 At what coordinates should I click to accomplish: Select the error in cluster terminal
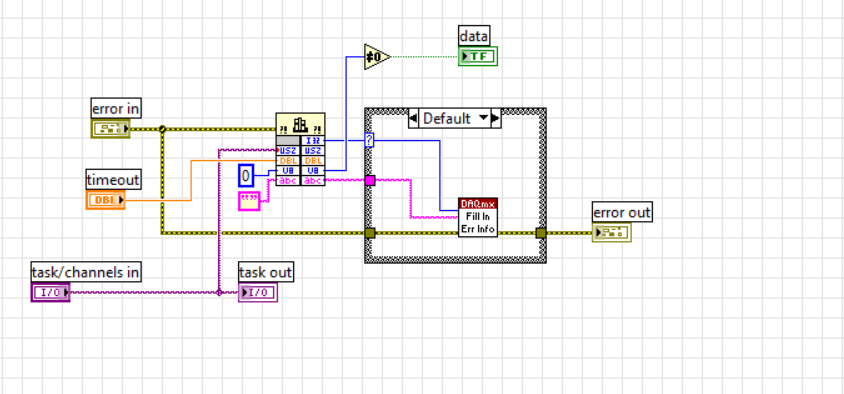(111, 129)
